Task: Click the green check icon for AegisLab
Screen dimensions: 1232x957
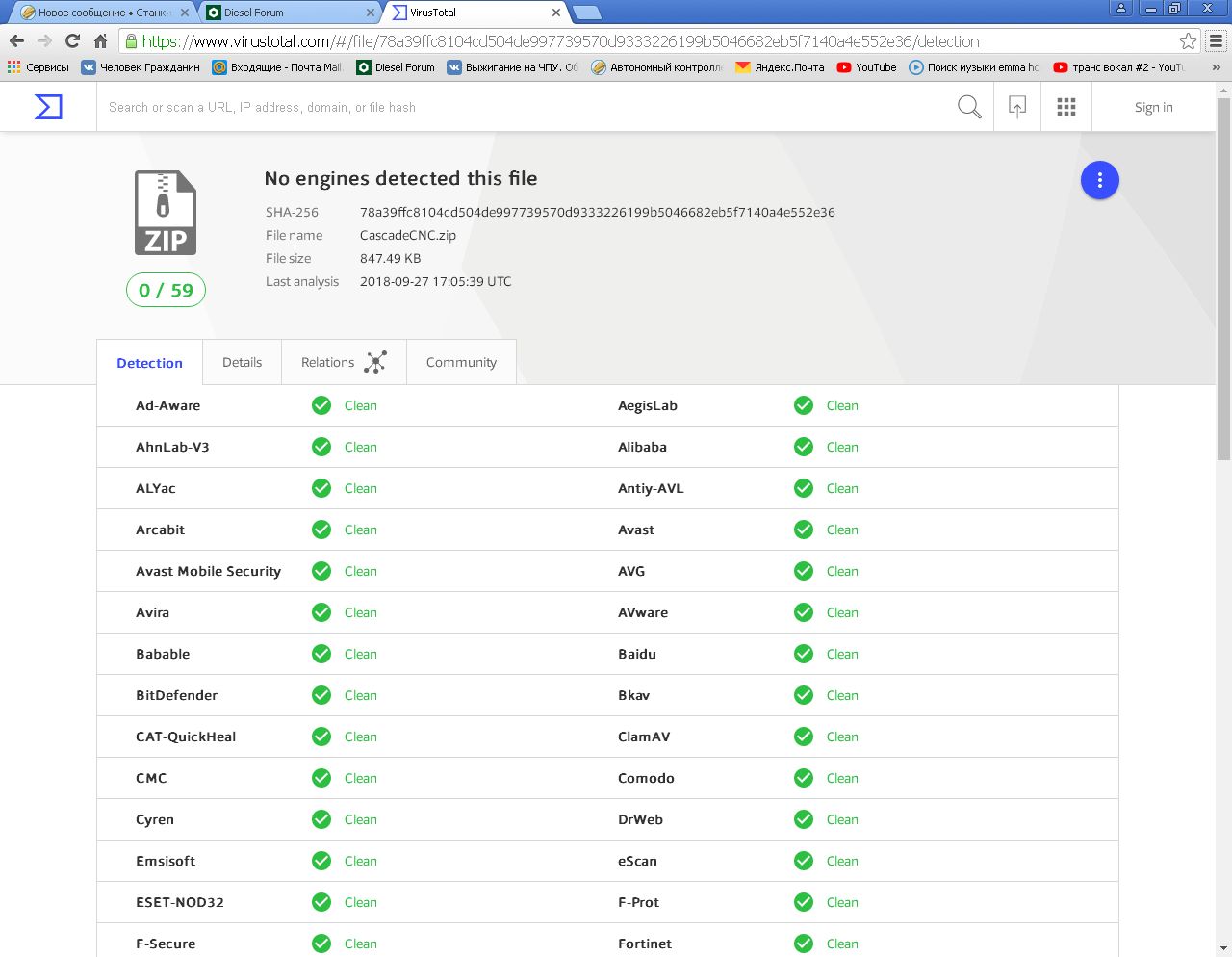Action: [x=804, y=405]
